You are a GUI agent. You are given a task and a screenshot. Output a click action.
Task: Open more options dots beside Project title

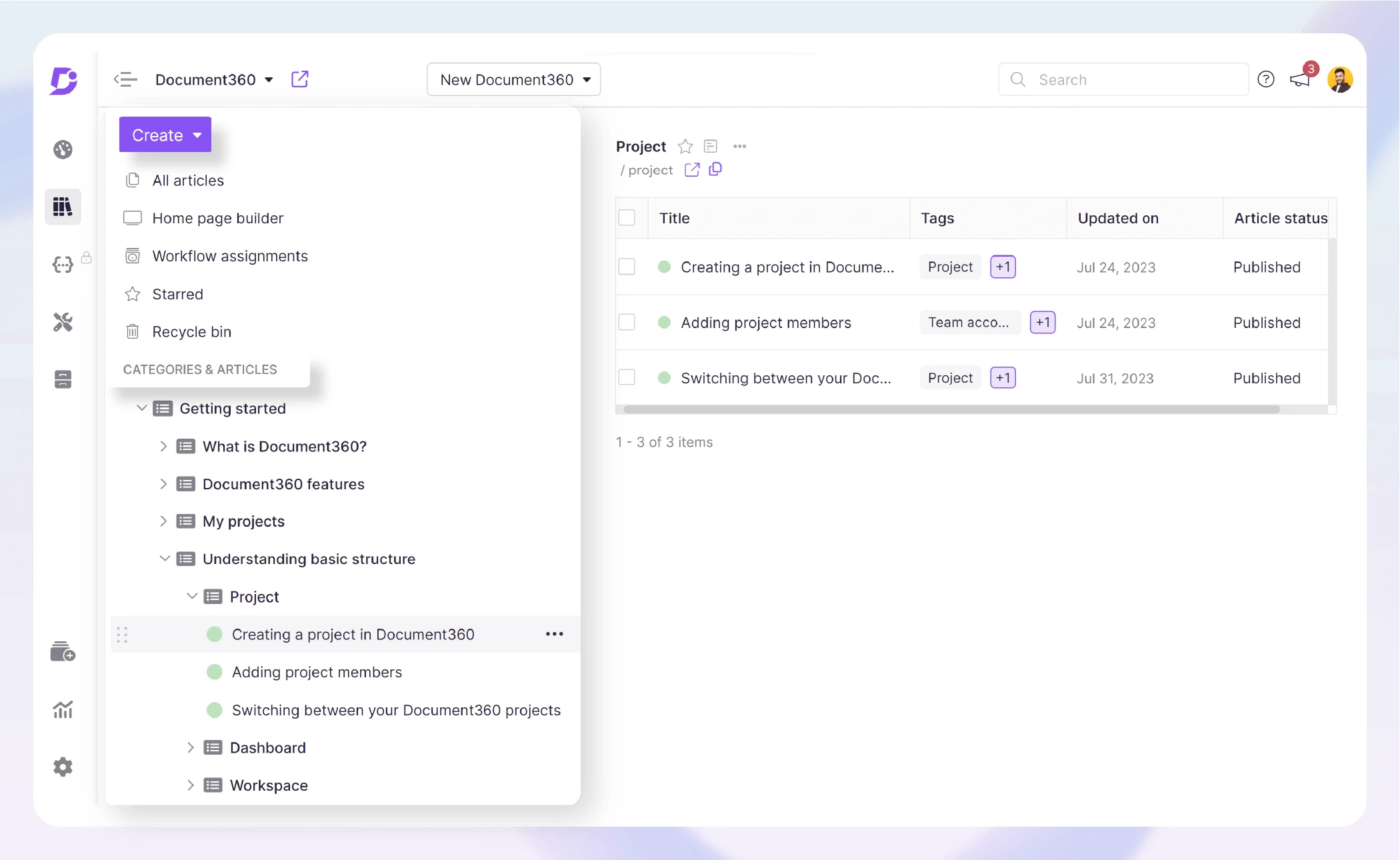click(739, 146)
